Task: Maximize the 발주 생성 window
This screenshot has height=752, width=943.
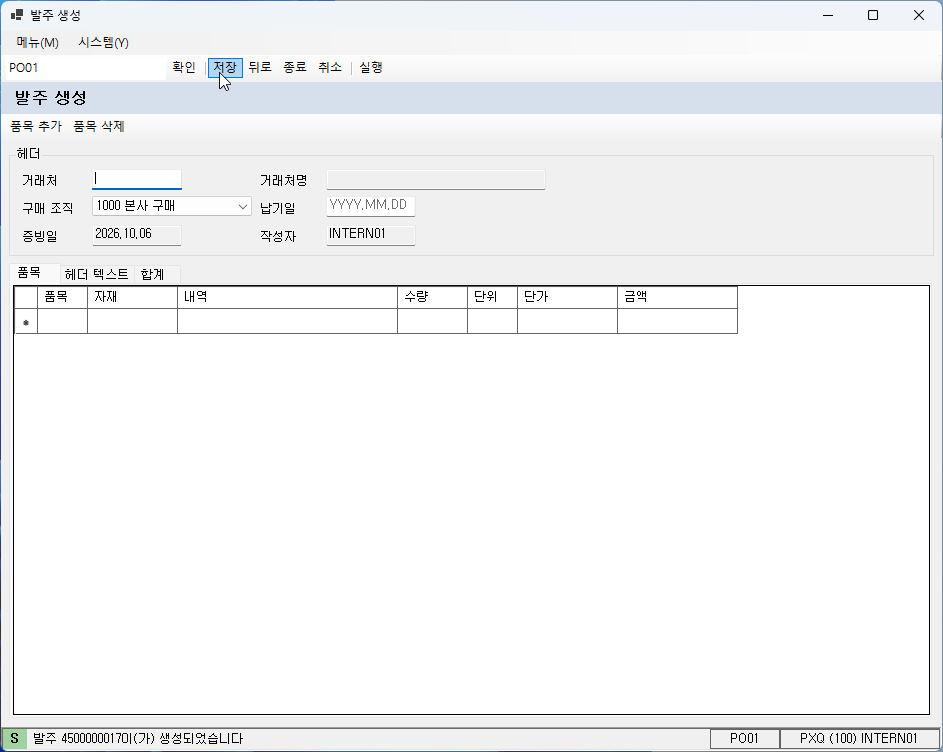Action: (x=873, y=15)
